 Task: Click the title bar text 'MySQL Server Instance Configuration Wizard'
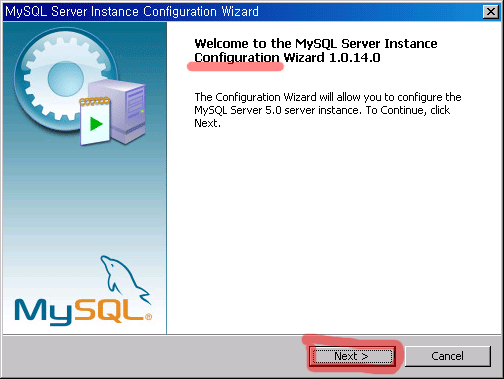point(132,12)
